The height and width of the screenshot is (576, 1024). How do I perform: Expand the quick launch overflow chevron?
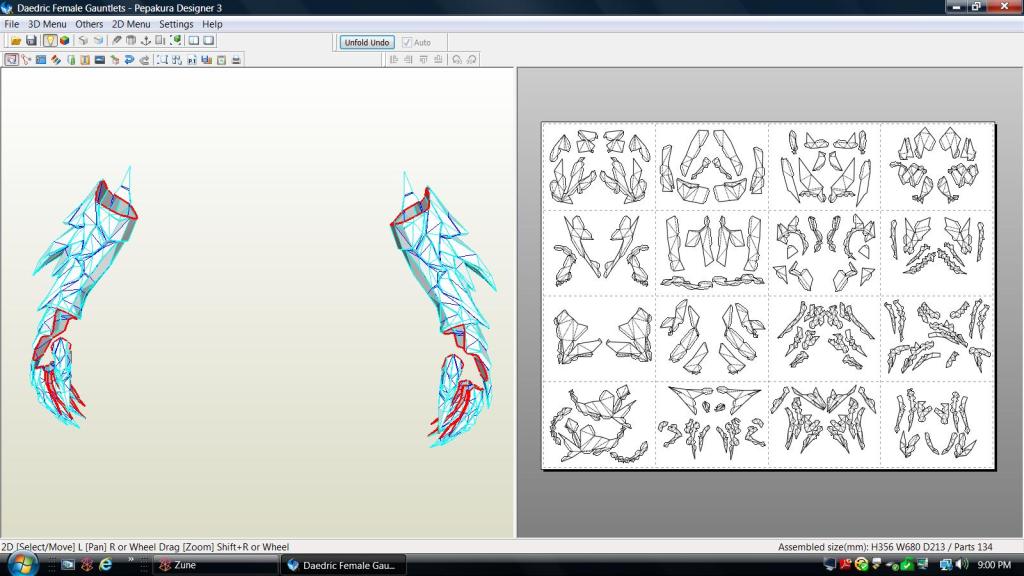[131, 560]
